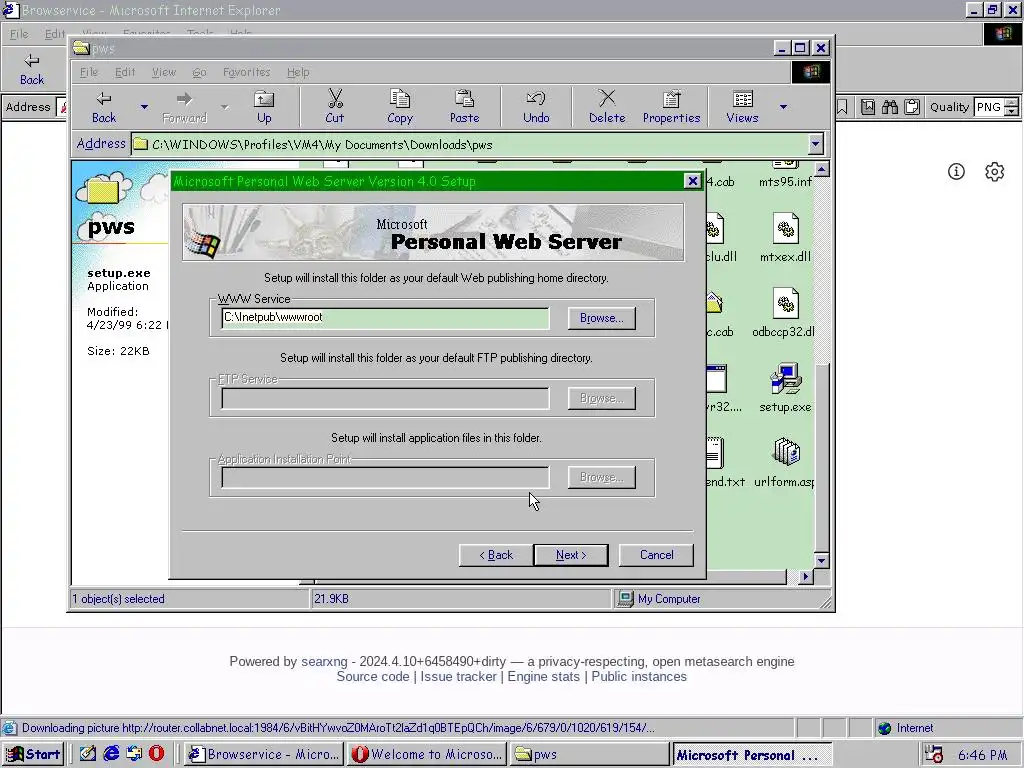Click the Back button in Internet Explorer
The height and width of the screenshot is (768, 1024).
[31, 69]
